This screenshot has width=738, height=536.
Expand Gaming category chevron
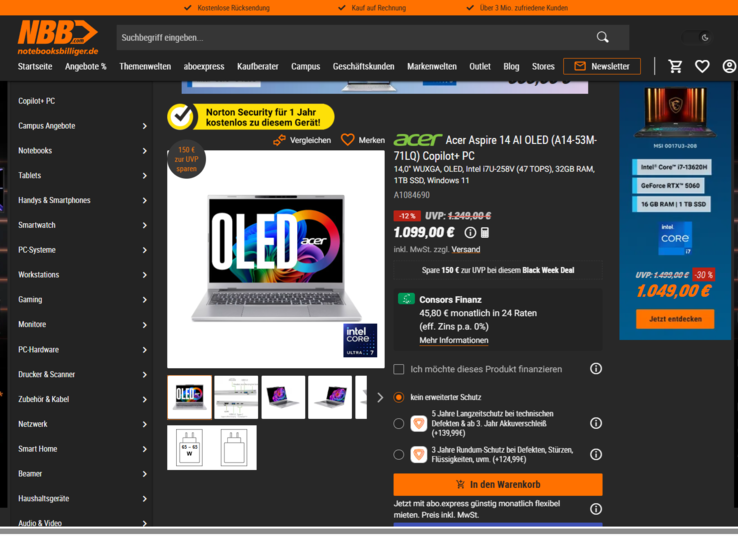(x=144, y=300)
